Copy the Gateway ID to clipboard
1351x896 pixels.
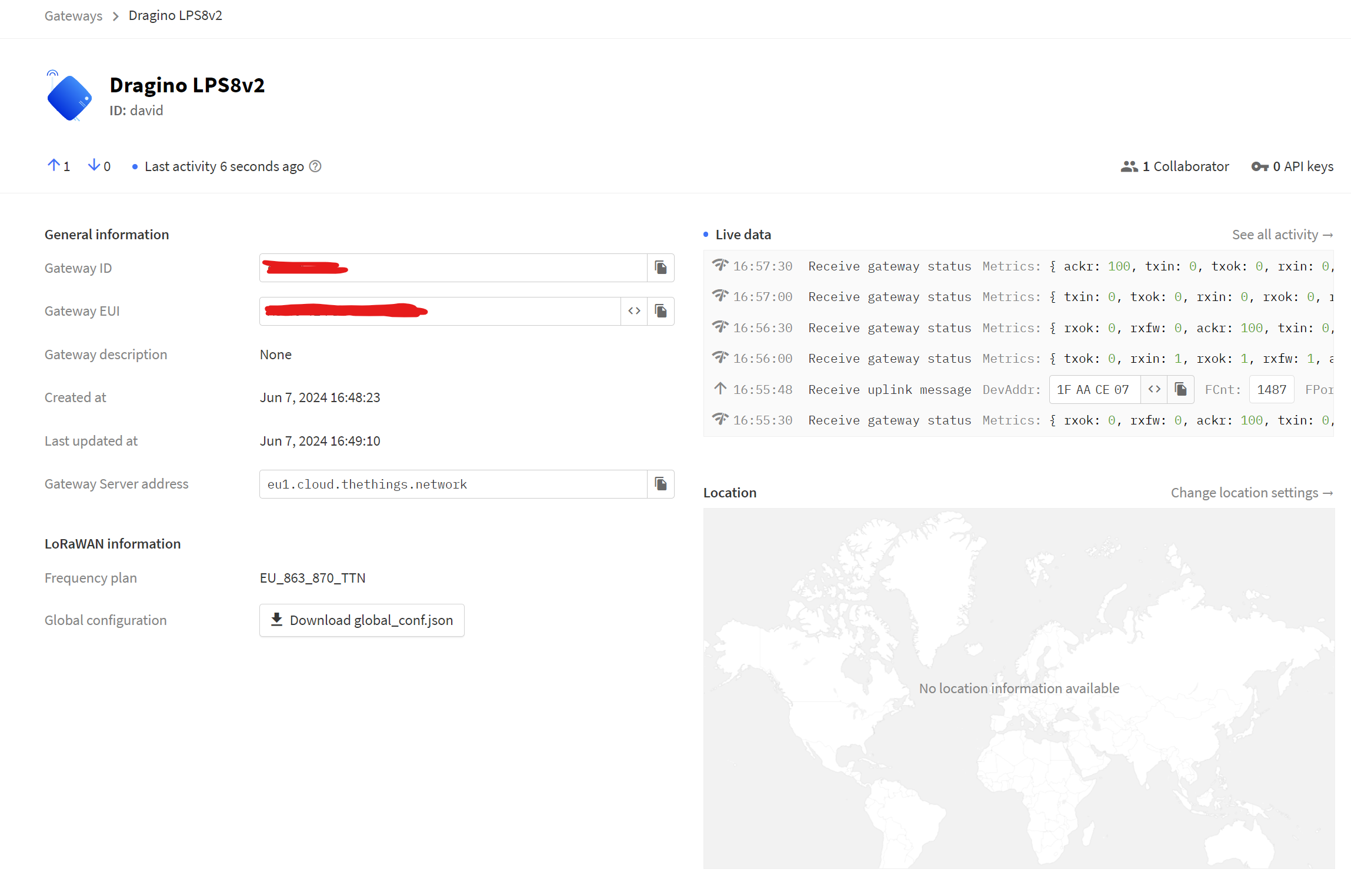click(x=661, y=268)
